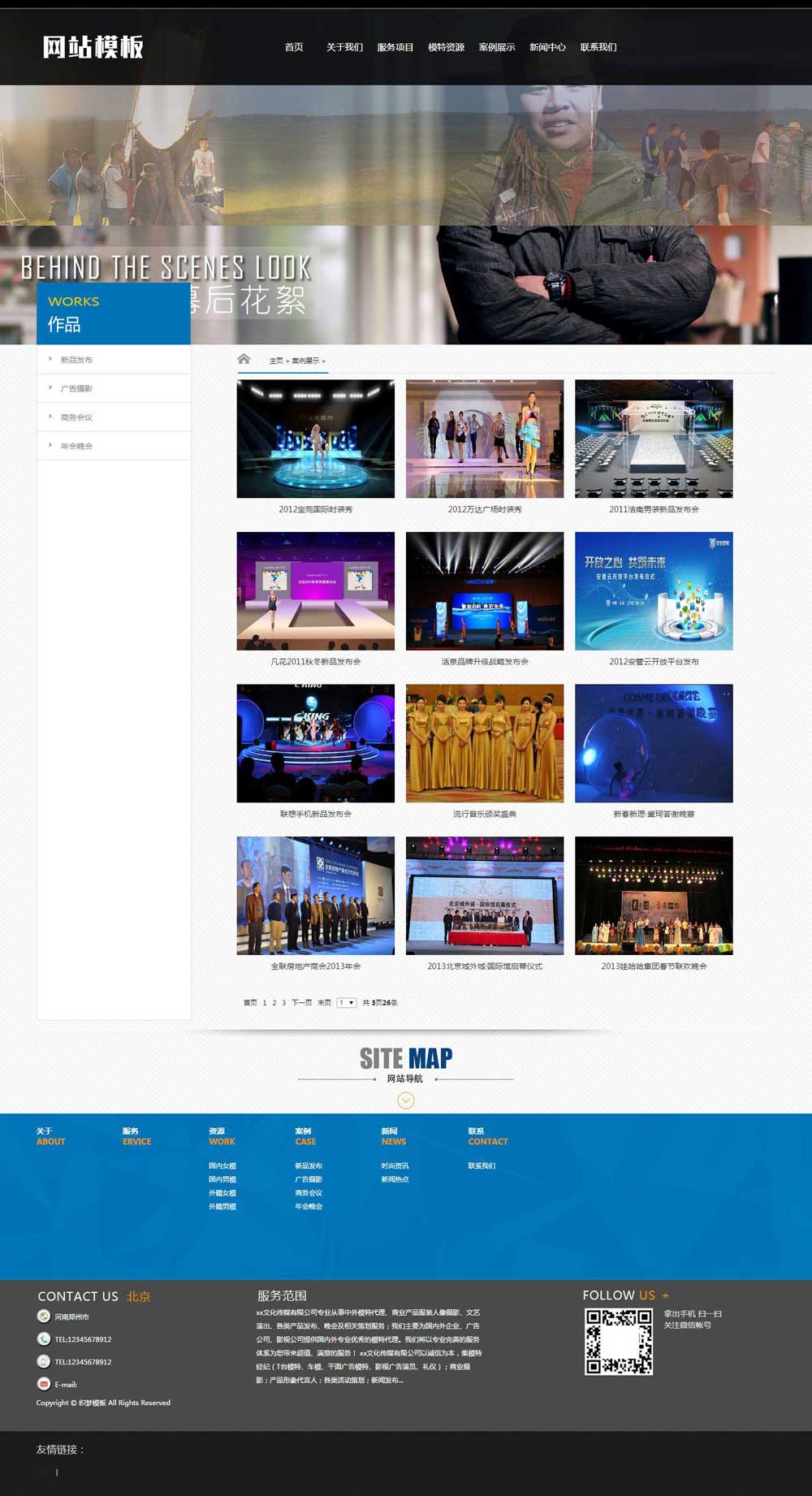This screenshot has height=1496, width=812.
Task: Click the email icon beside E-mail
Action: click(x=44, y=1384)
